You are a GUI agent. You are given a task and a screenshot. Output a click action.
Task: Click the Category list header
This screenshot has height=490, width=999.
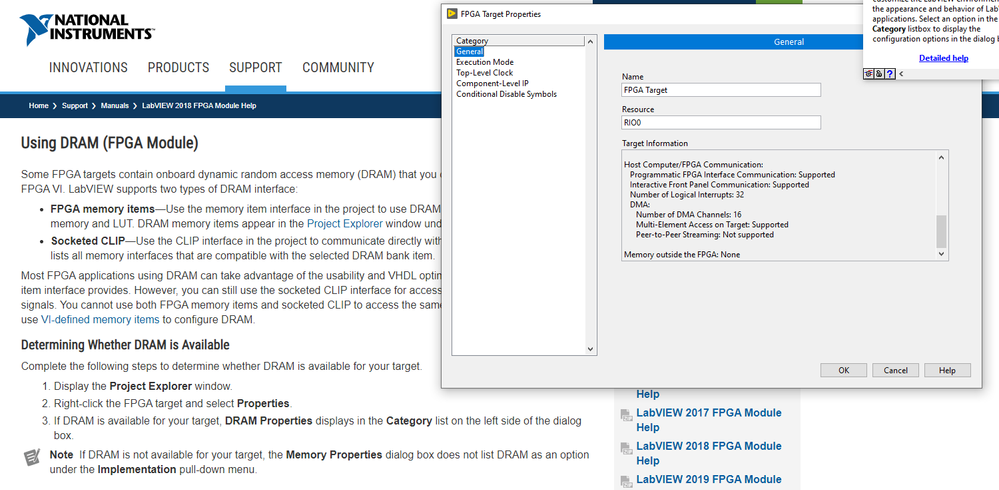pyautogui.click(x=519, y=41)
